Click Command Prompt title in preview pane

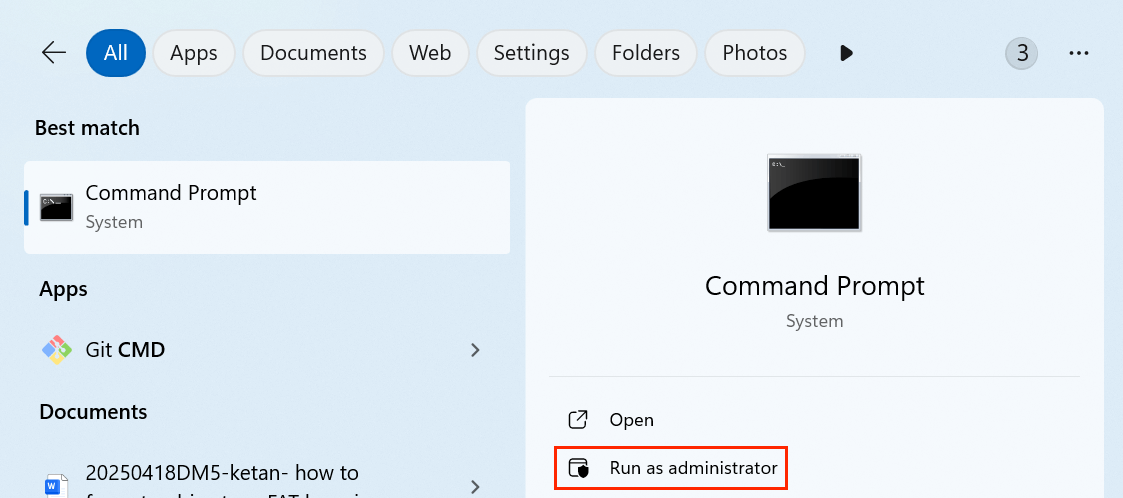(x=814, y=286)
